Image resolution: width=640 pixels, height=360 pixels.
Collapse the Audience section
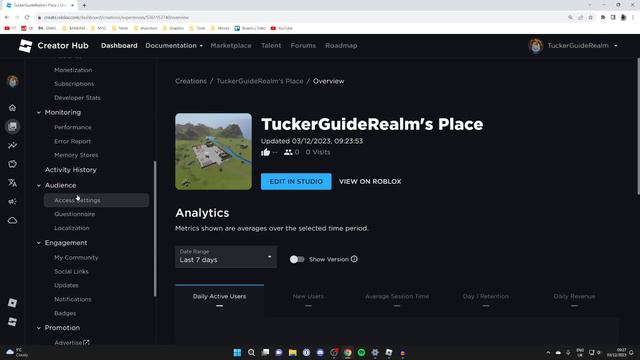39,185
